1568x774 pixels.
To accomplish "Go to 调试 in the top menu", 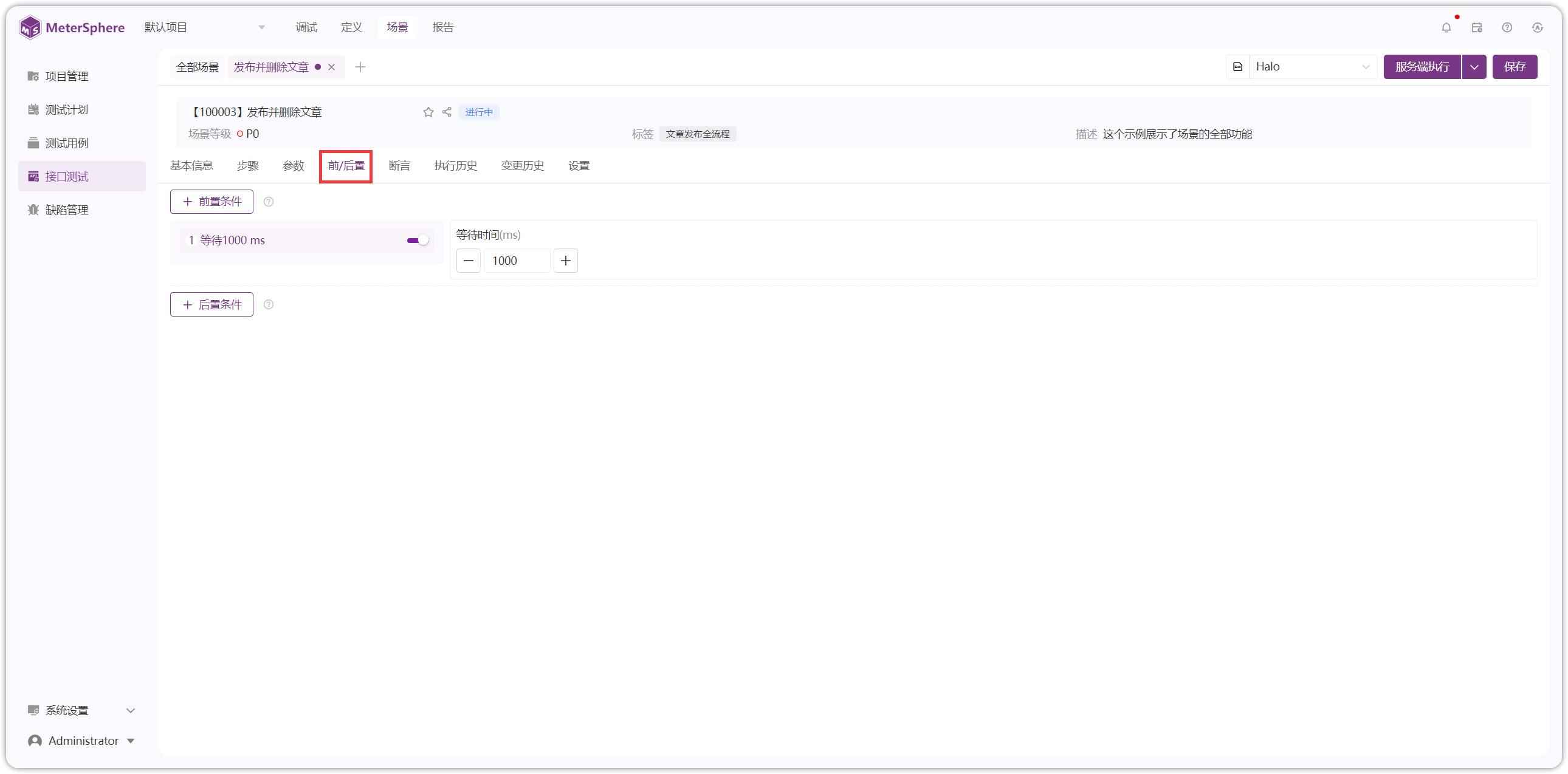I will point(306,27).
